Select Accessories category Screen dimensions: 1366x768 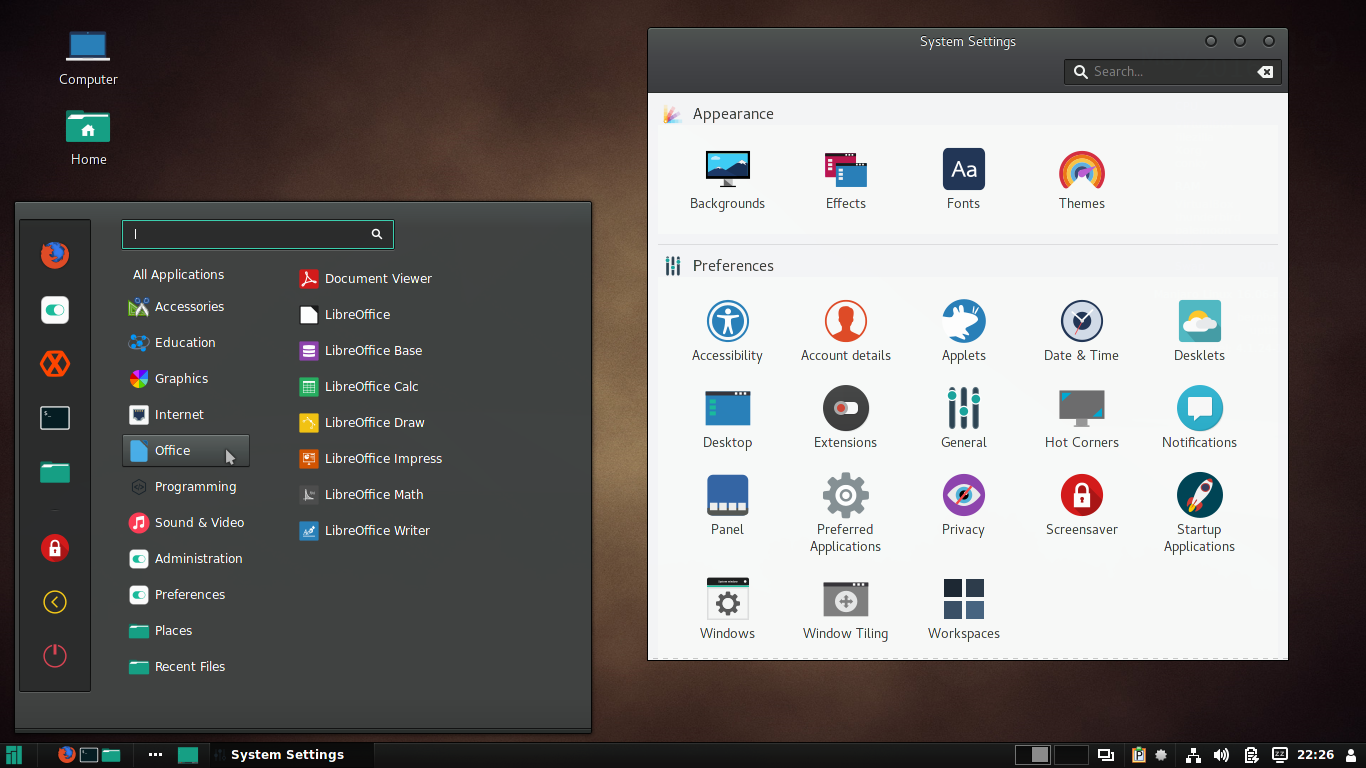point(186,307)
